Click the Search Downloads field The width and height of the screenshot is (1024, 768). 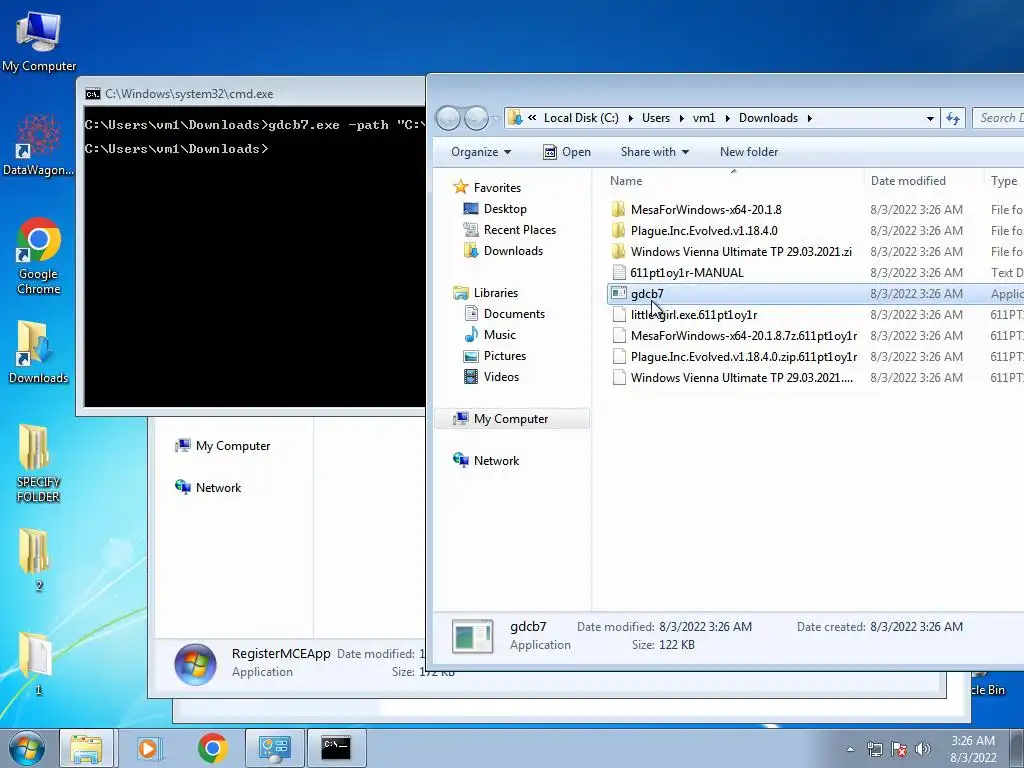click(997, 118)
